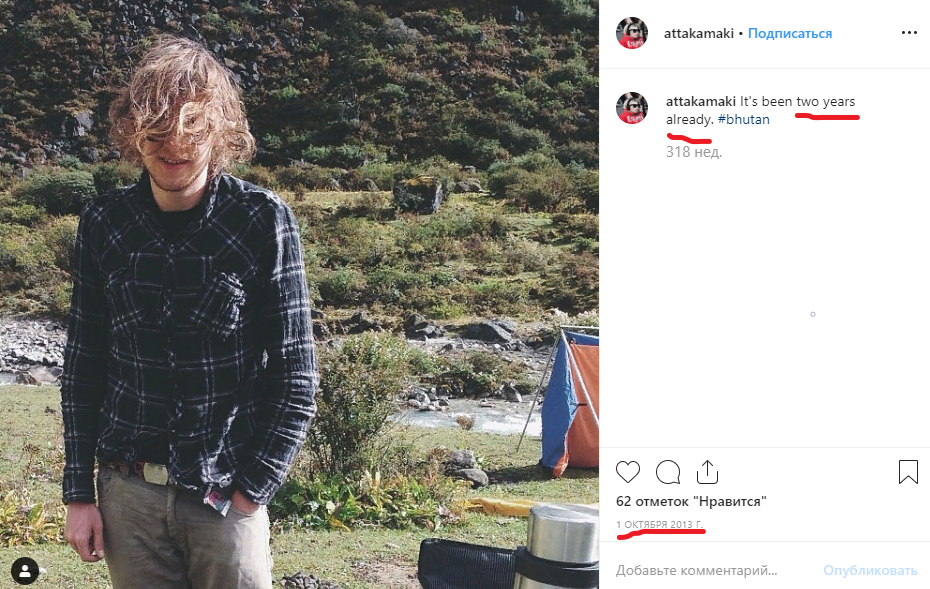Follow the account via "Подписаться"
This screenshot has width=930, height=589.
coord(790,33)
